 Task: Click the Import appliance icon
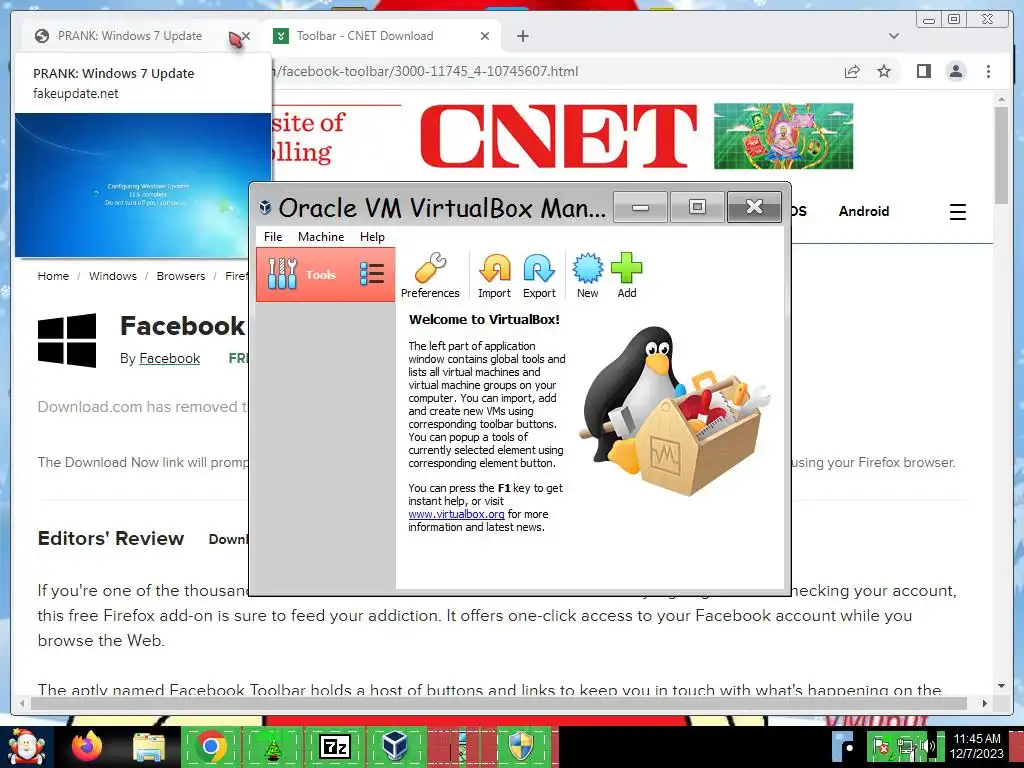pyautogui.click(x=494, y=275)
